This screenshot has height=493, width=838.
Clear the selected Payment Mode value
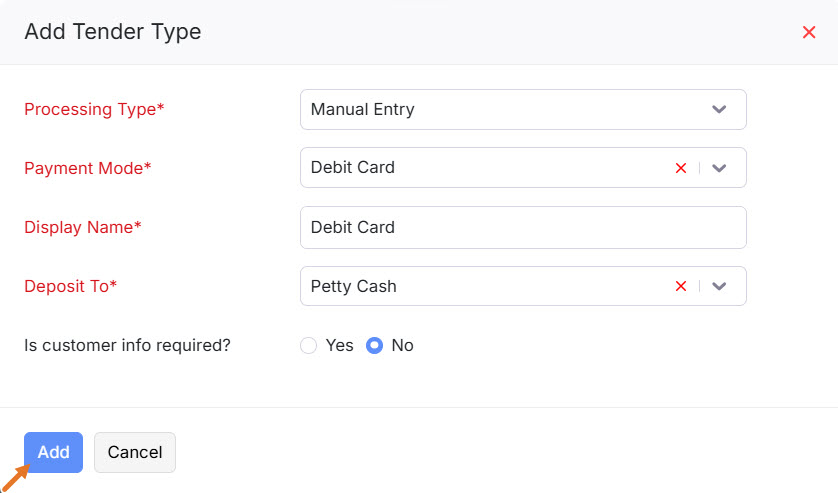pos(681,168)
